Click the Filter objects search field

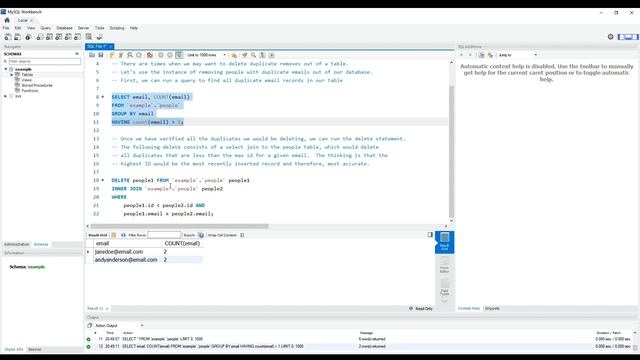pyautogui.click(x=44, y=61)
